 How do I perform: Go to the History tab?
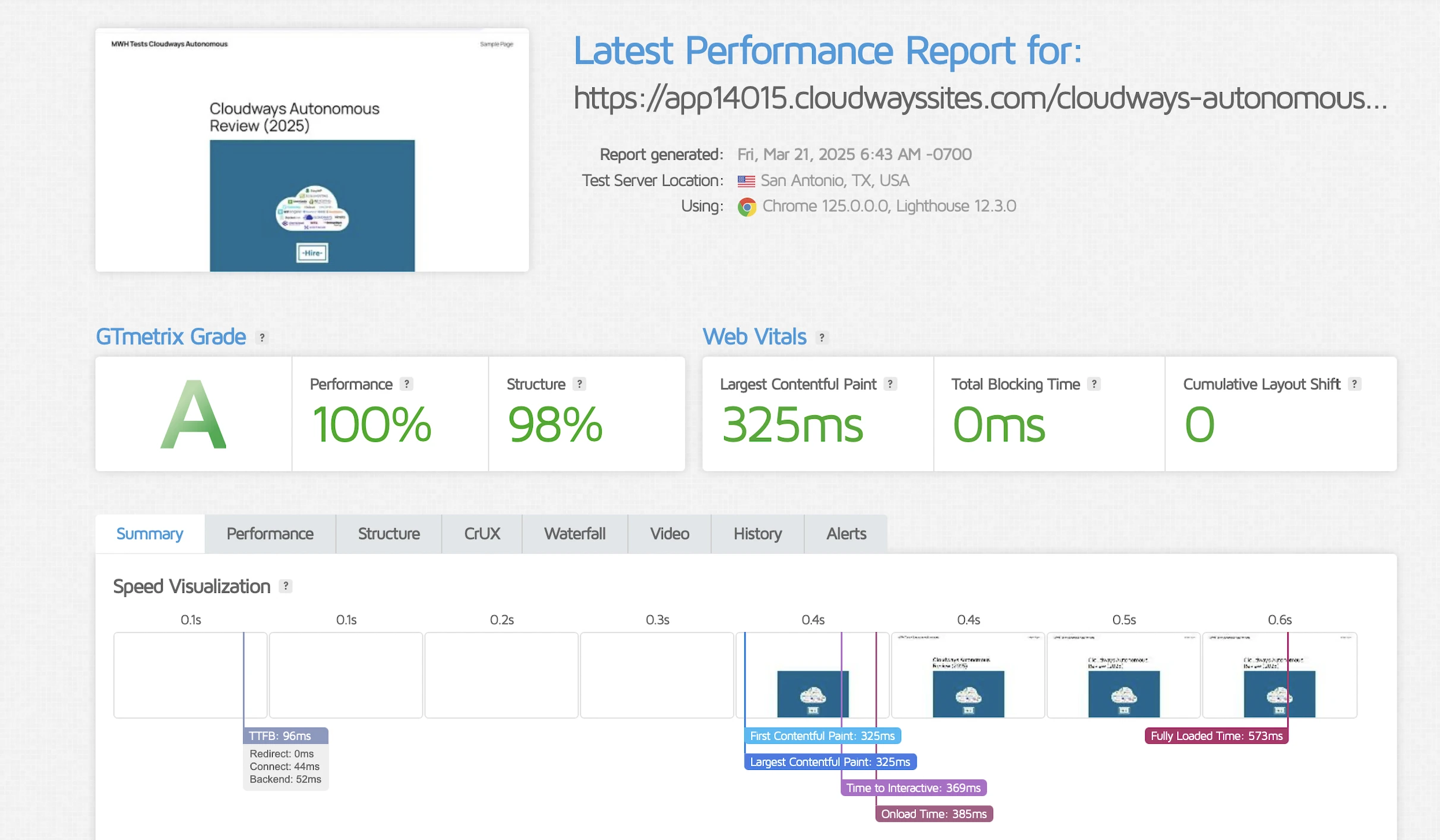click(757, 533)
